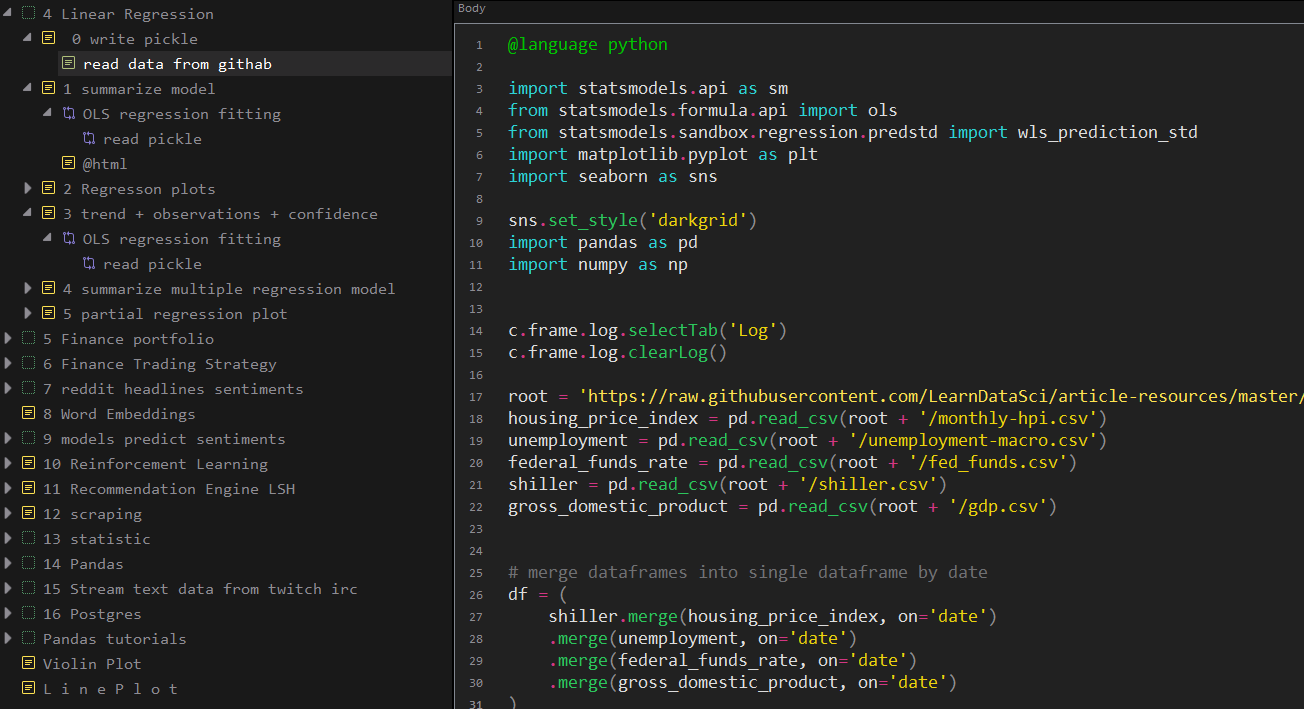Click the icon beside '11 Recommendation Engine LSH'

click(28, 489)
